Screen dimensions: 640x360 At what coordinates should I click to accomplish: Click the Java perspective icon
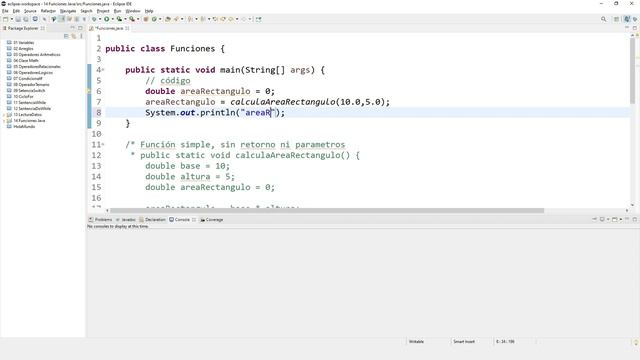click(627, 19)
